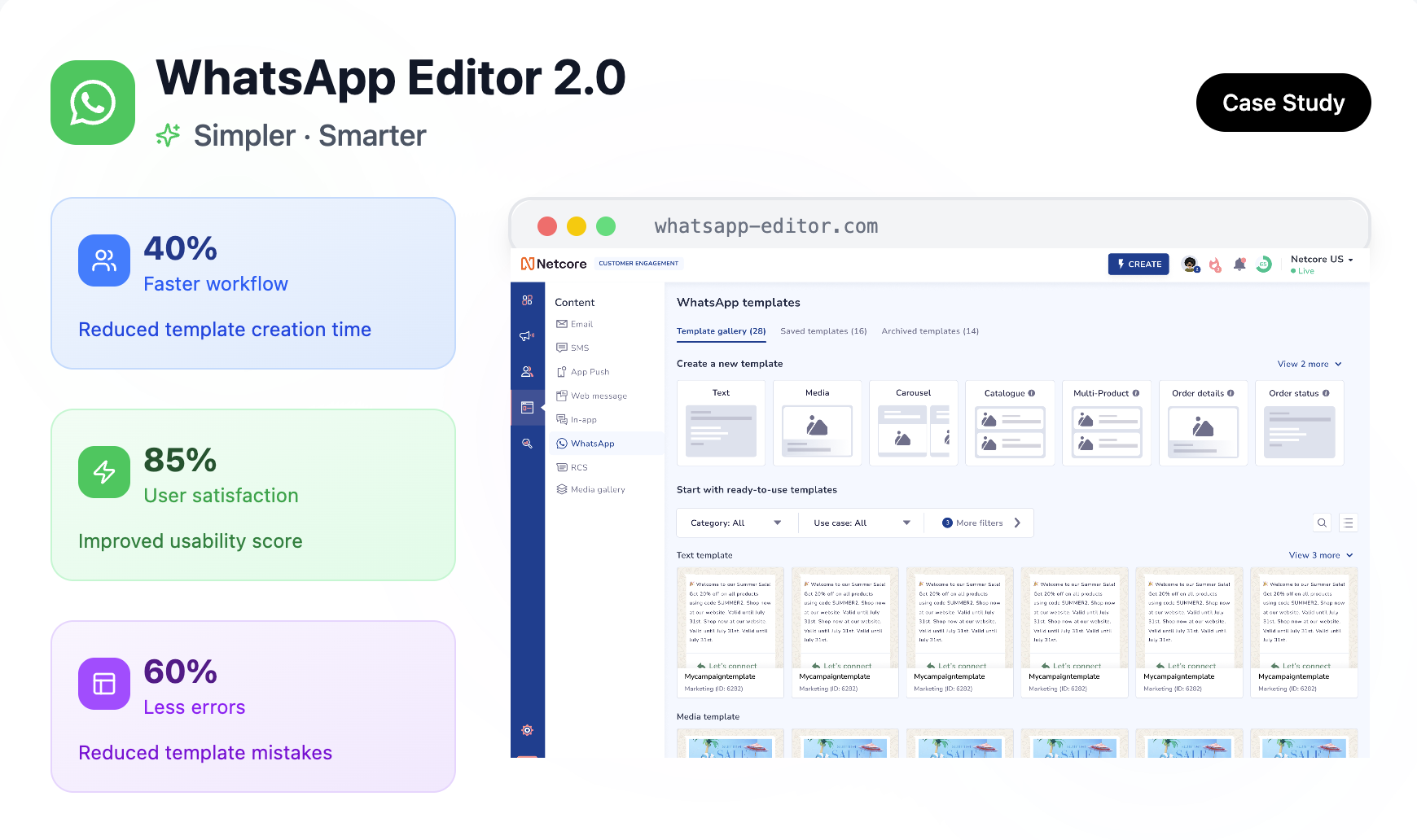This screenshot has height=840, width=1417.
Task: Choose the Text template type card
Action: 721,423
